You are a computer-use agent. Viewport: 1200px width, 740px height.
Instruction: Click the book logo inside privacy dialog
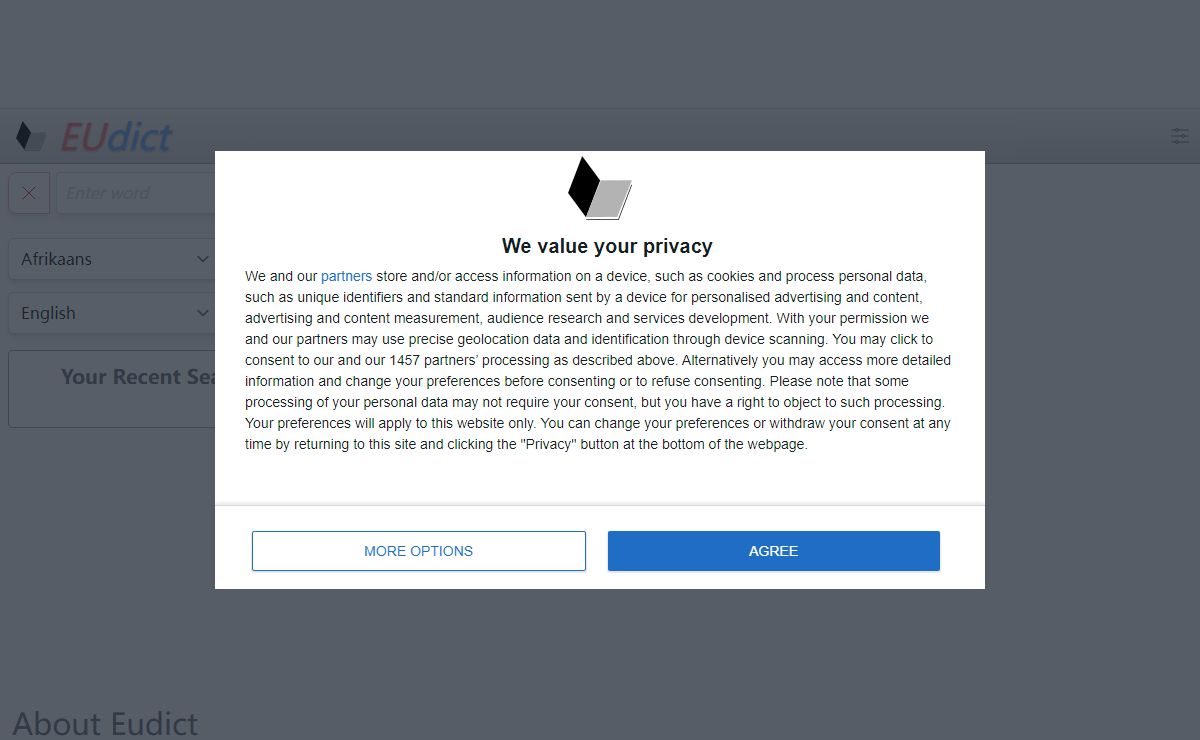tap(600, 188)
